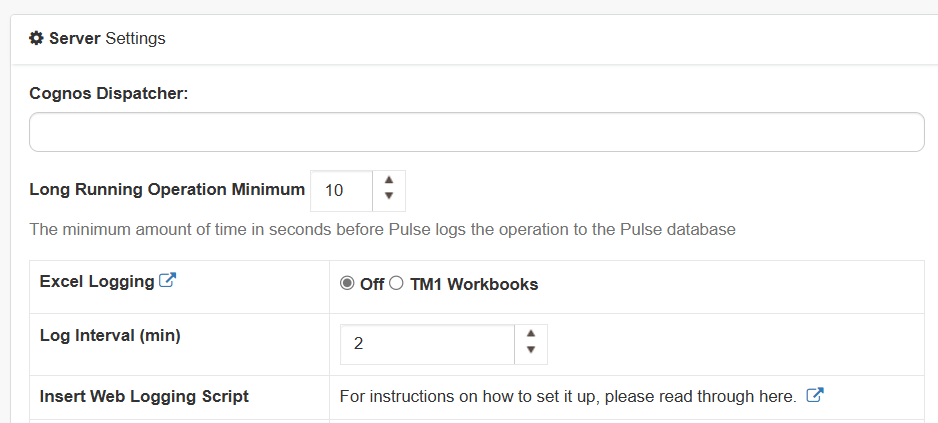Click the gear icon beside Server Settings
Screen dimensions: 938x423
(36, 38)
